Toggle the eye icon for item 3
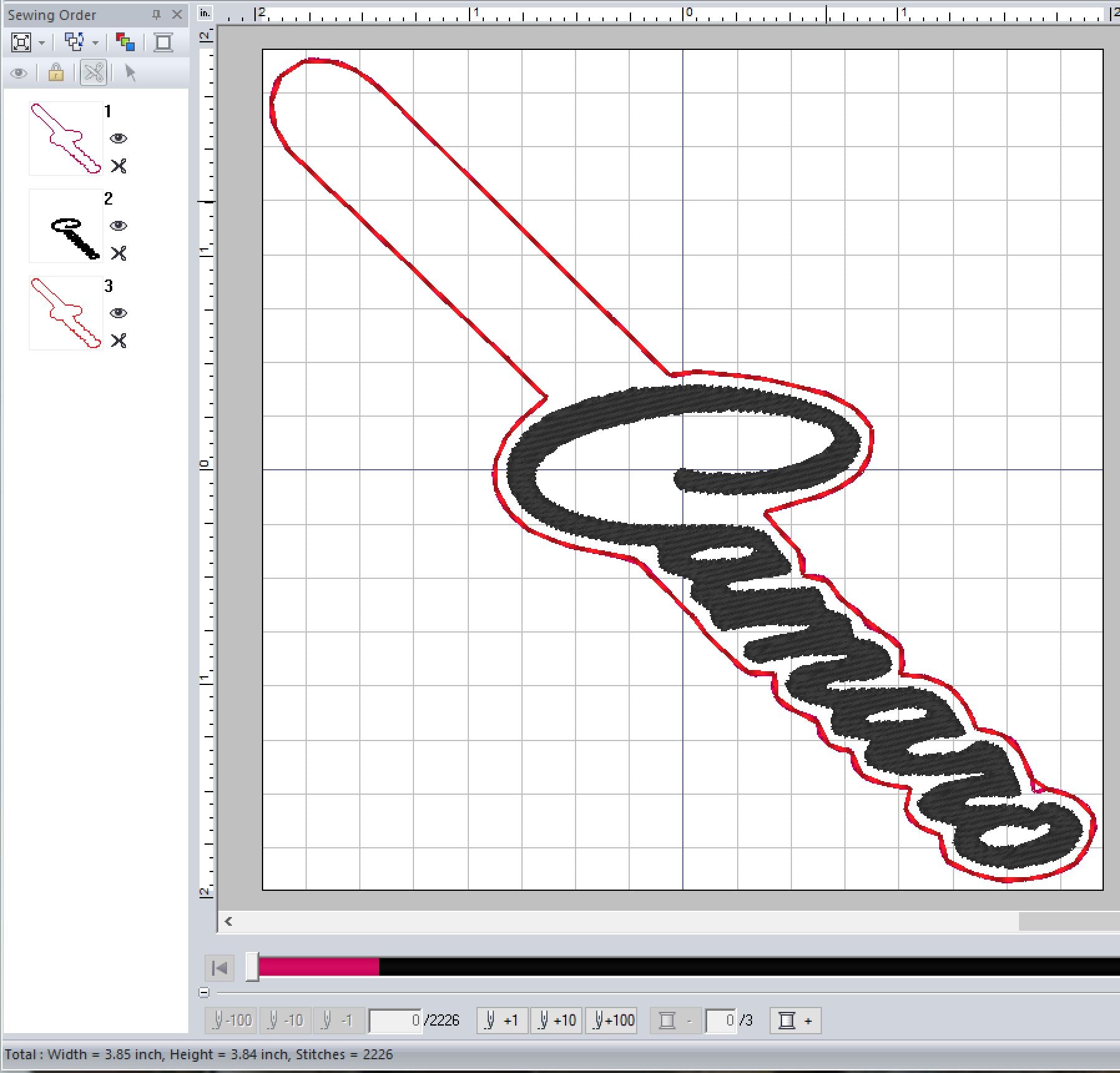Viewport: 1120px width, 1073px height. [118, 313]
